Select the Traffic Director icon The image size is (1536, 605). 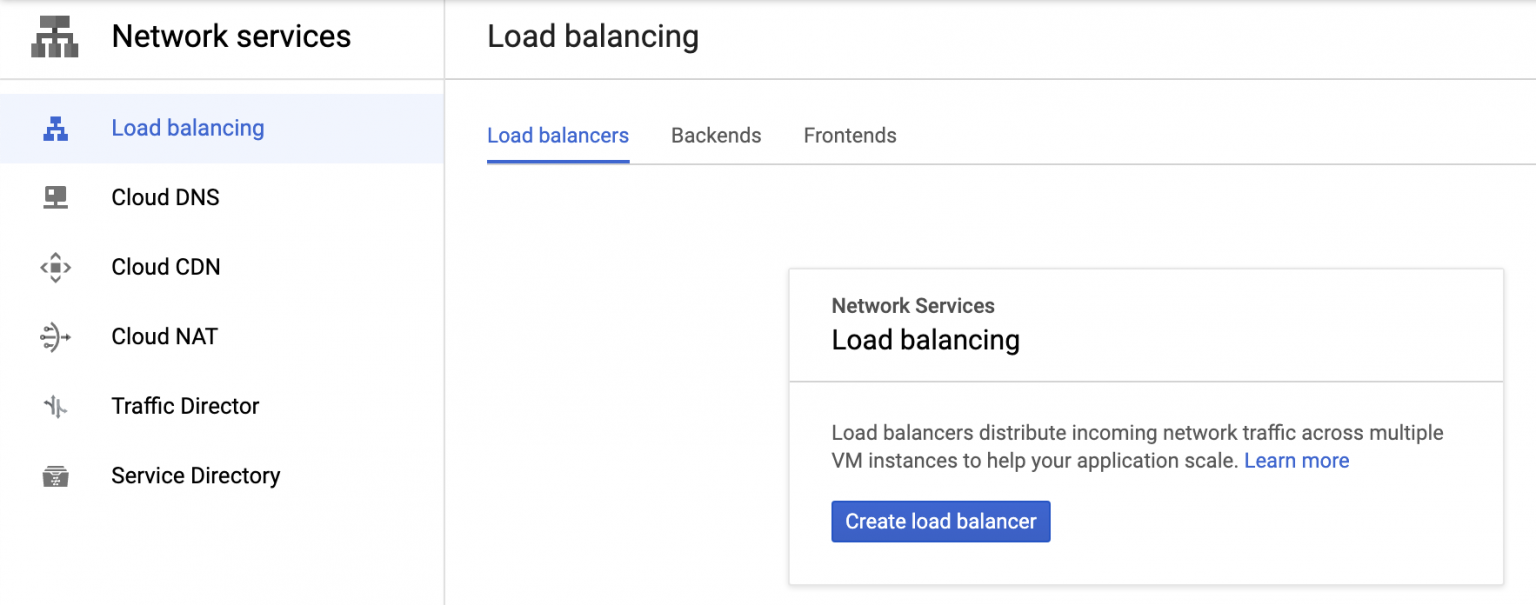55,406
